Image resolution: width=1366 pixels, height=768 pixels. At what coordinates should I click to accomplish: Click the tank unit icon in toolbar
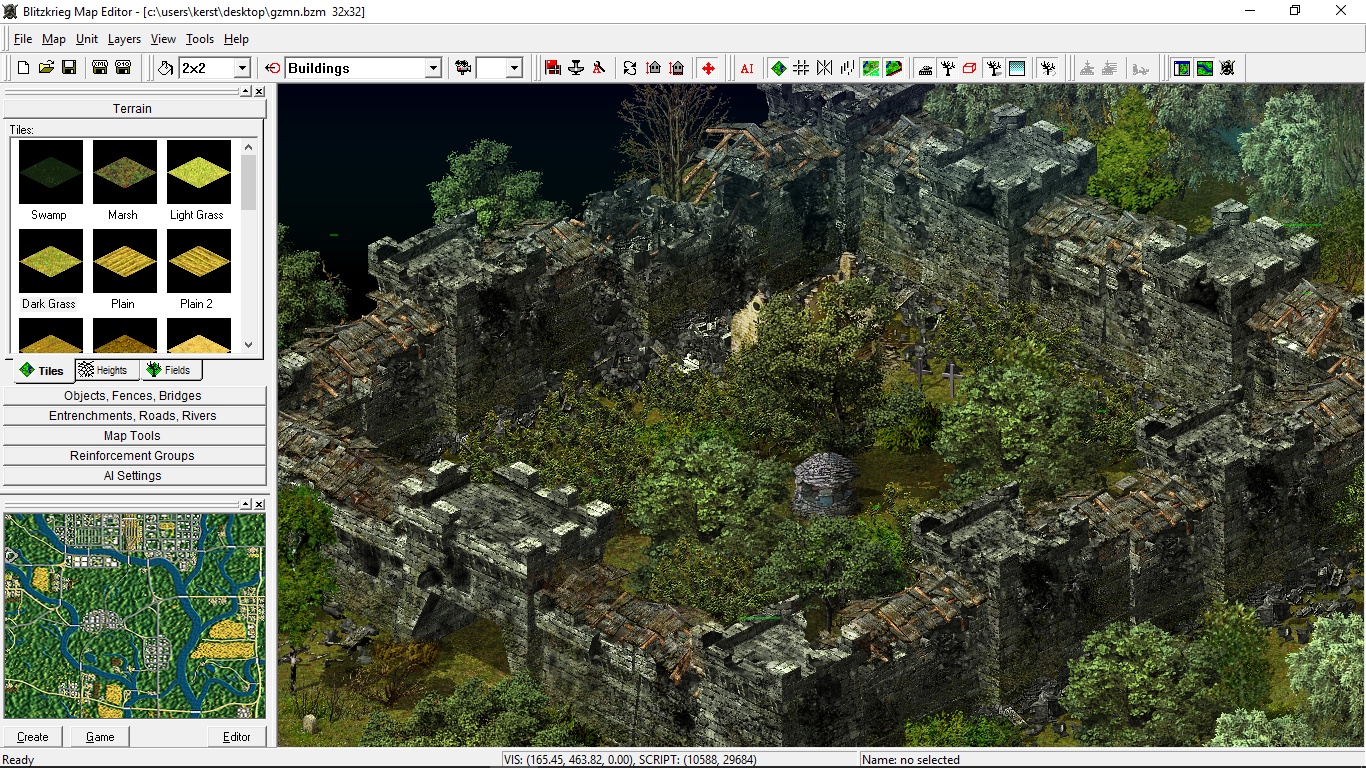tap(925, 68)
